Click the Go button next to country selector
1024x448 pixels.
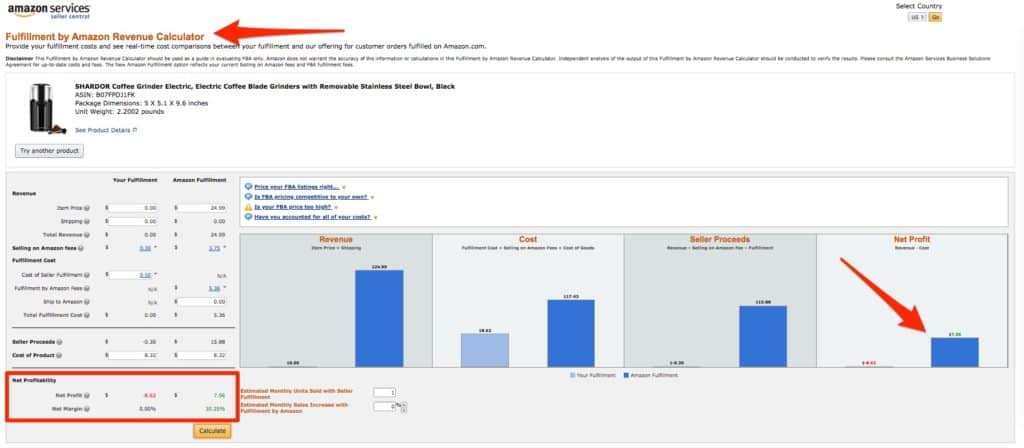pyautogui.click(x=935, y=18)
